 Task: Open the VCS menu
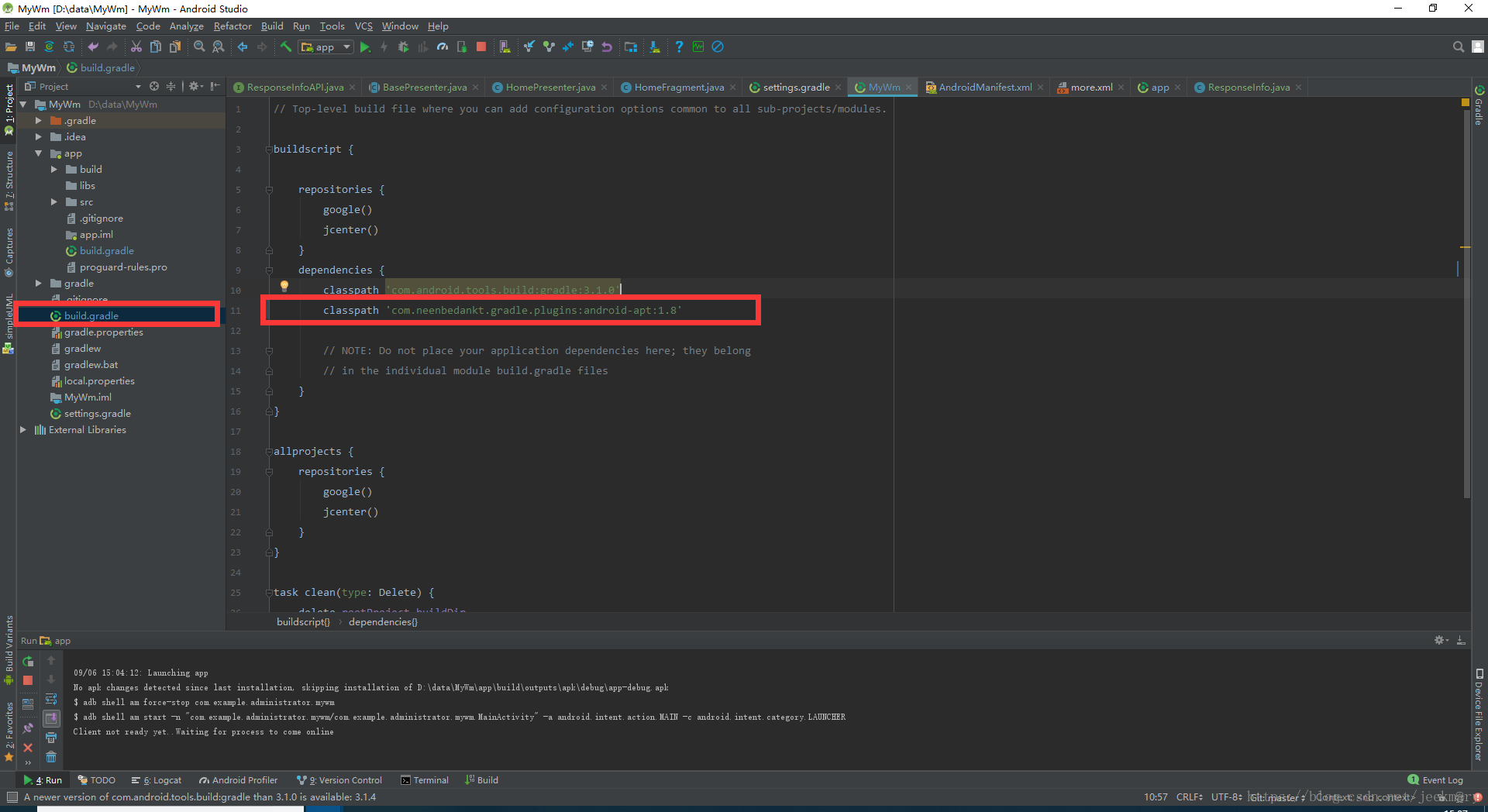click(x=363, y=26)
